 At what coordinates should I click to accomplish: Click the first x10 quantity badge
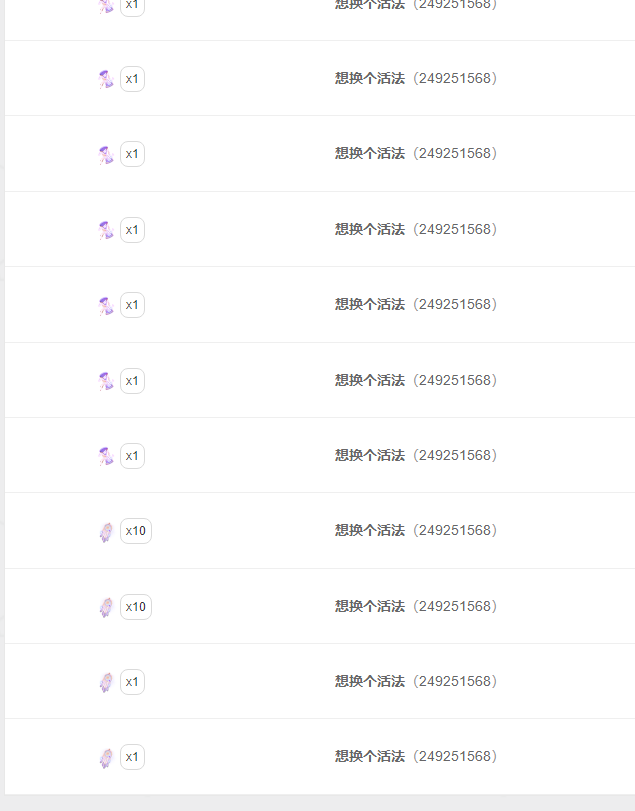(x=135, y=531)
